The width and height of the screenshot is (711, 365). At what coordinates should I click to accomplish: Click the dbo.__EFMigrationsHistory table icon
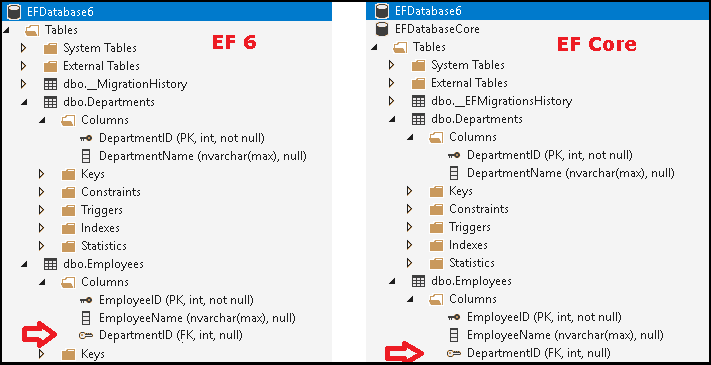pos(418,101)
